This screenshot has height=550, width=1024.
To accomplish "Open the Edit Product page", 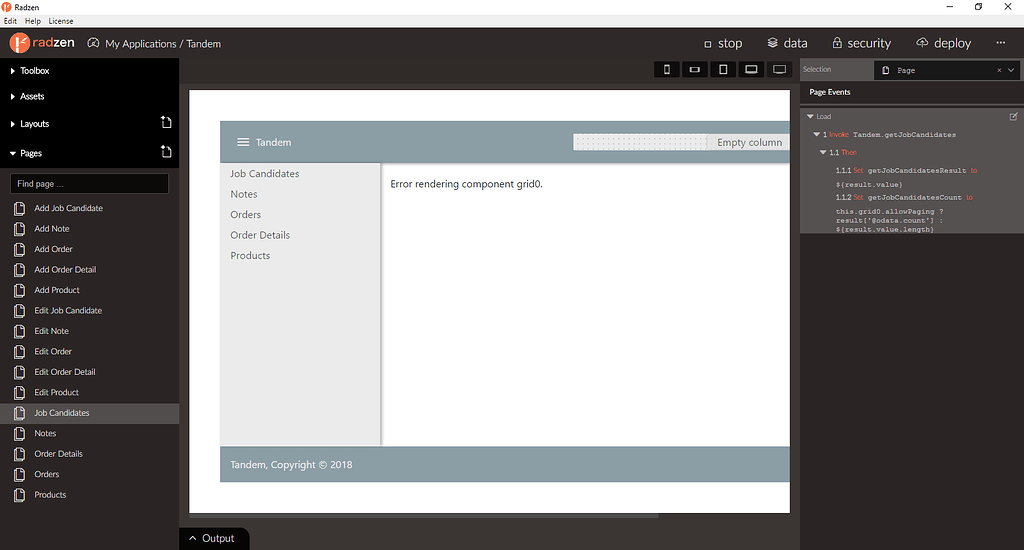I will [x=89, y=393].
